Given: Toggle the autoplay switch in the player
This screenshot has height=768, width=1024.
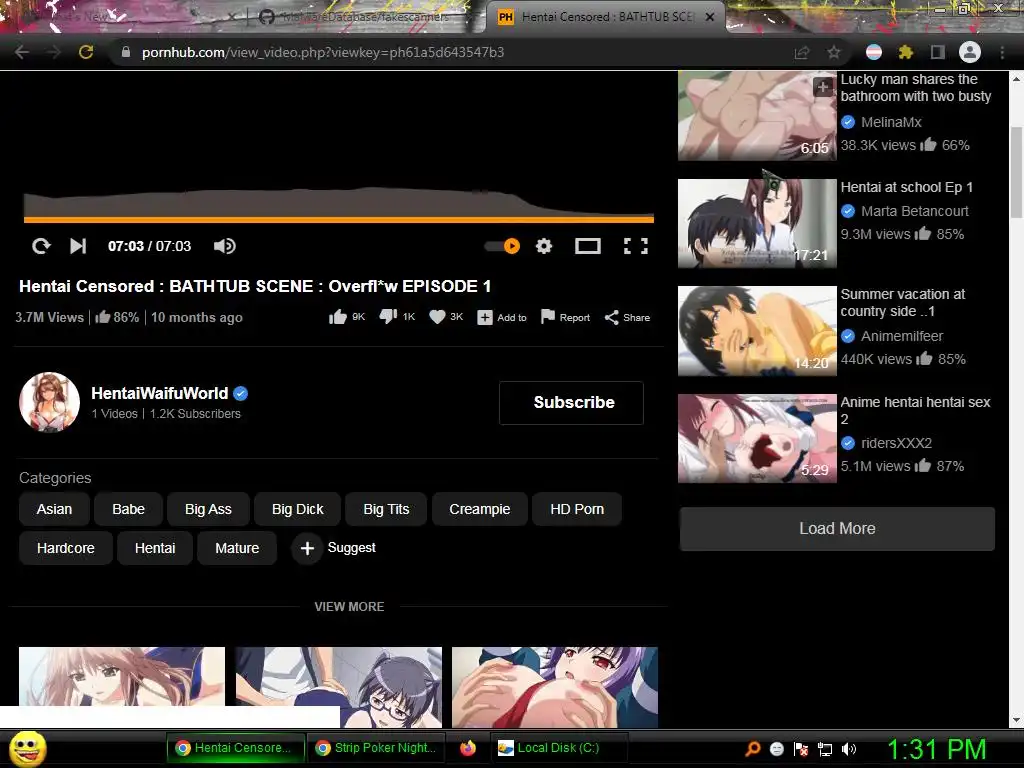Looking at the screenshot, I should coord(502,246).
